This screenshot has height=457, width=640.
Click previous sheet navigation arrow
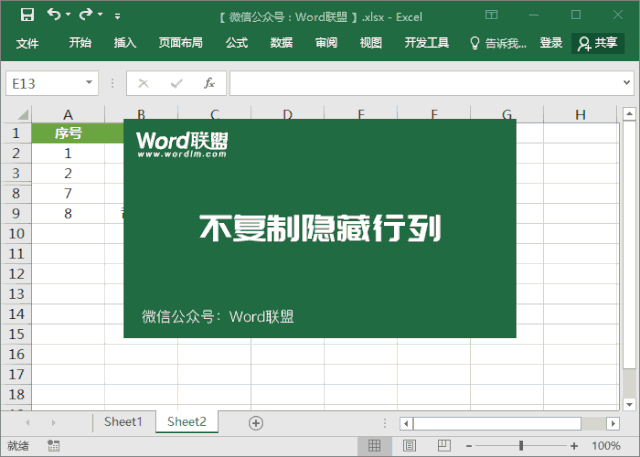pos(27,423)
